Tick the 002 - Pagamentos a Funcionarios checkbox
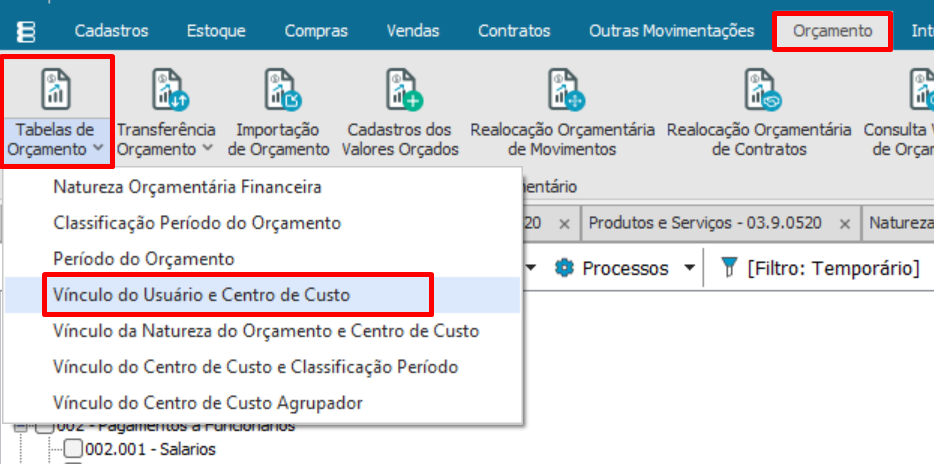 [45, 426]
